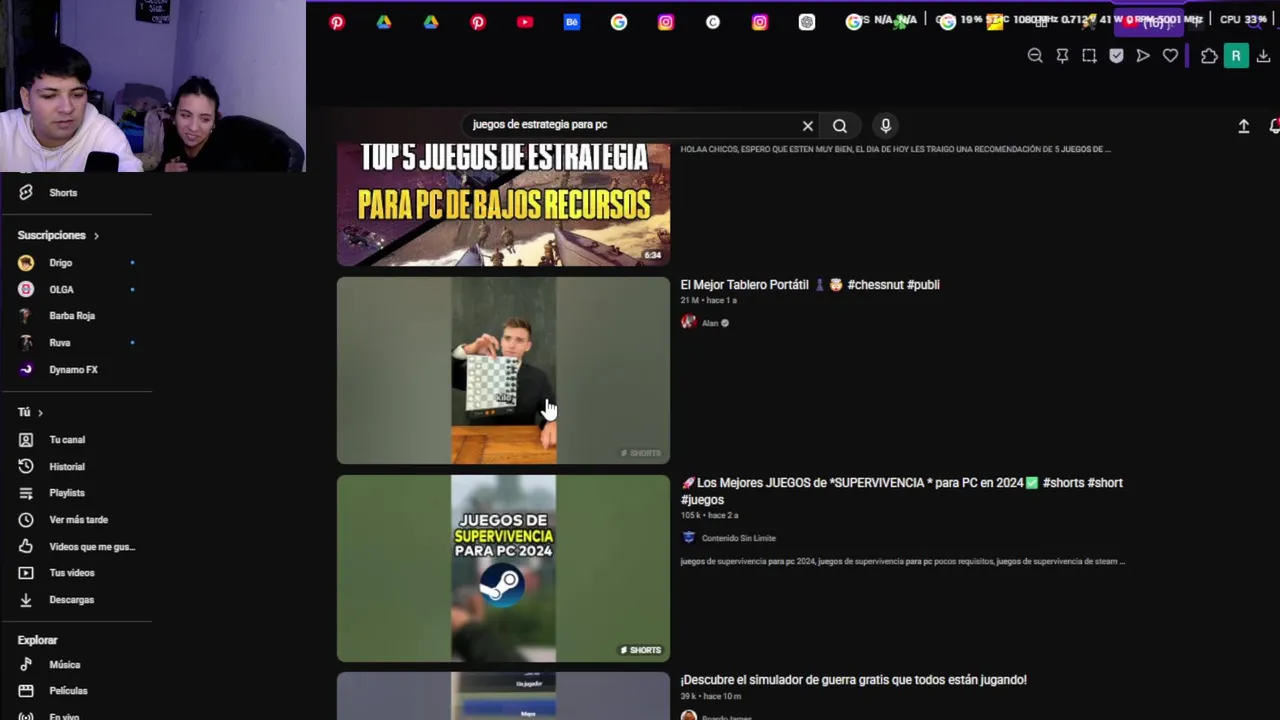Open the 'Top 5 juegos de estrategia' thumbnail

point(503,204)
